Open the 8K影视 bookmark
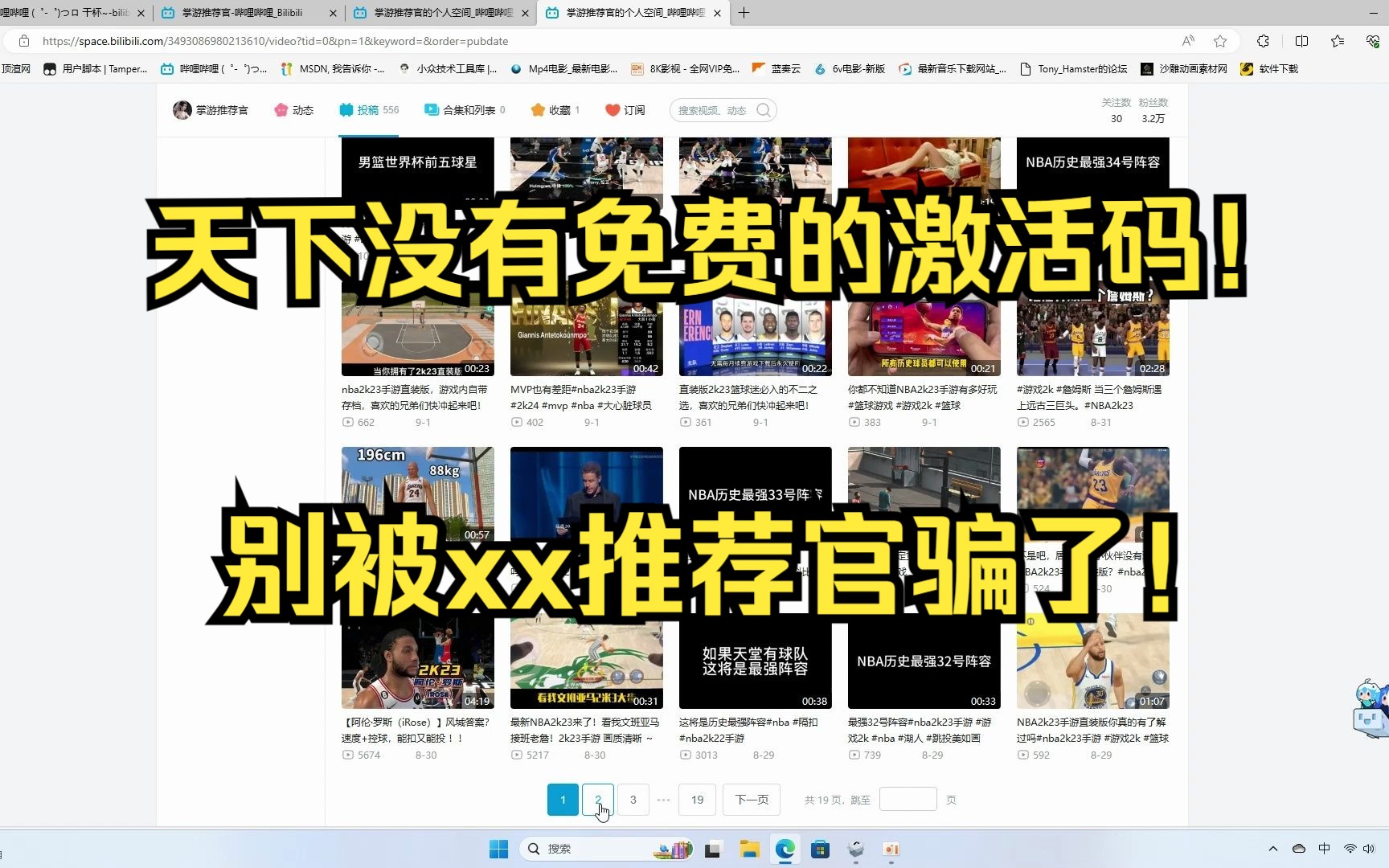 [685, 69]
